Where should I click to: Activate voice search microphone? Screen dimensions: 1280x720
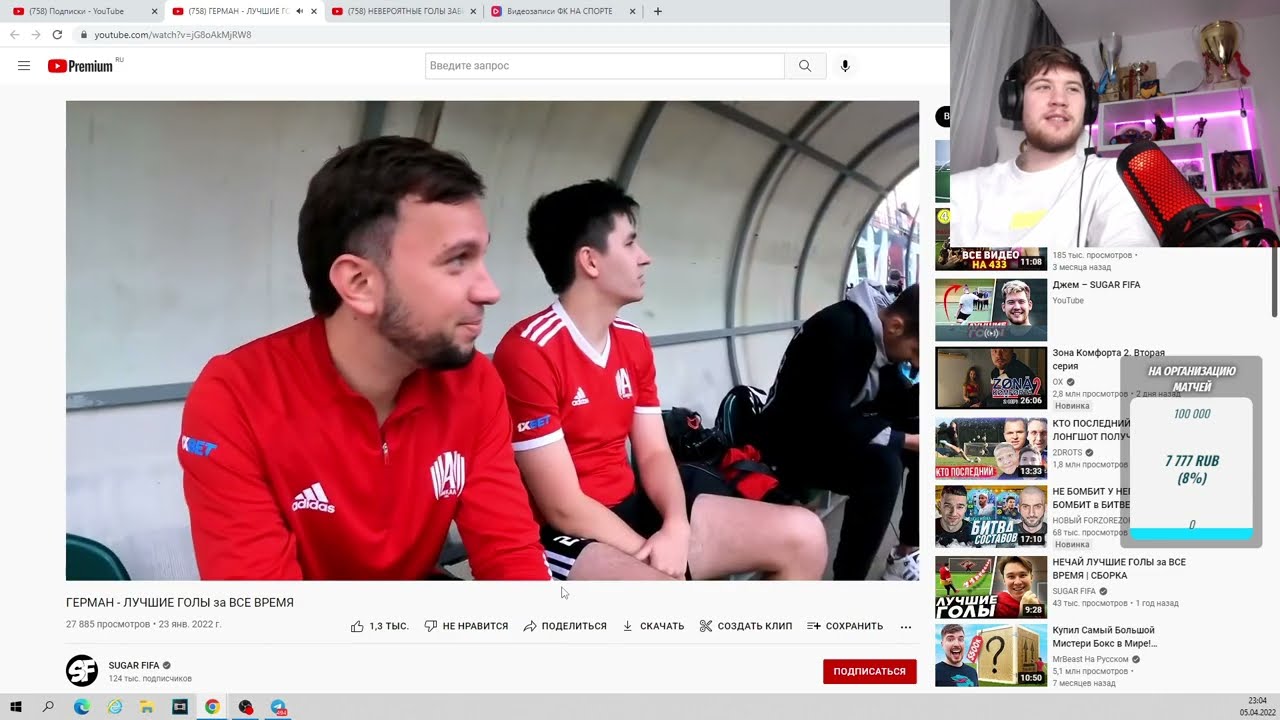(845, 66)
